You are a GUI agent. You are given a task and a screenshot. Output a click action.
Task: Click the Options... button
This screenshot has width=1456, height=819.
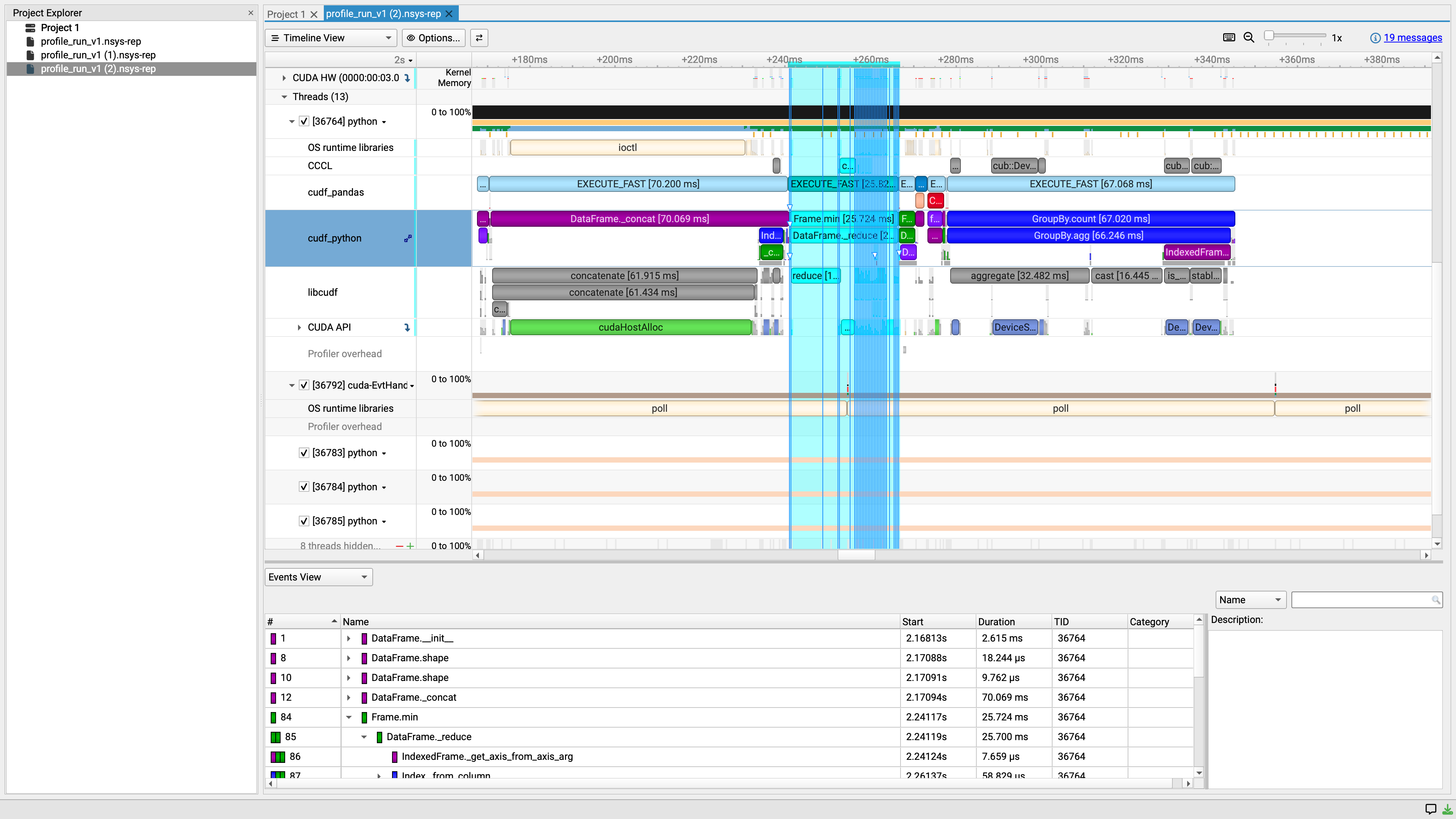point(433,38)
